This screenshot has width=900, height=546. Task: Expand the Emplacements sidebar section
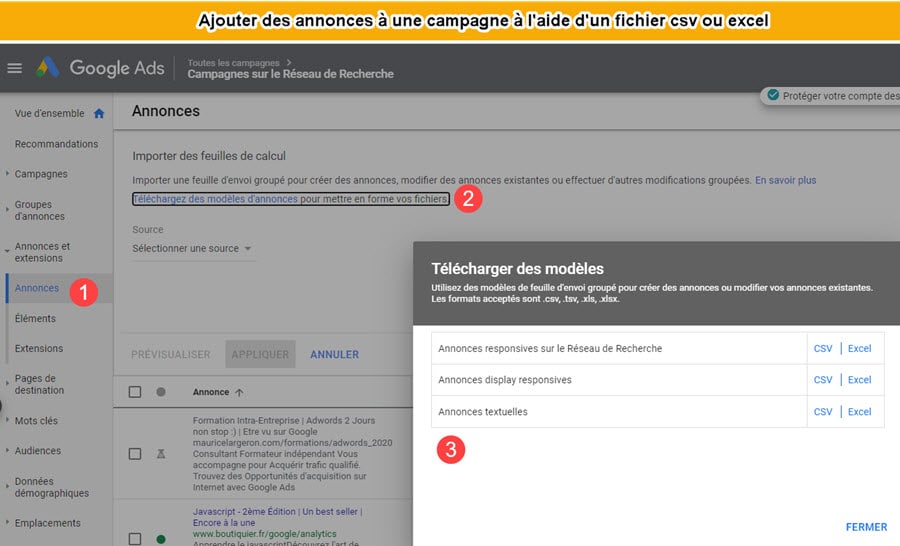[x=7, y=522]
